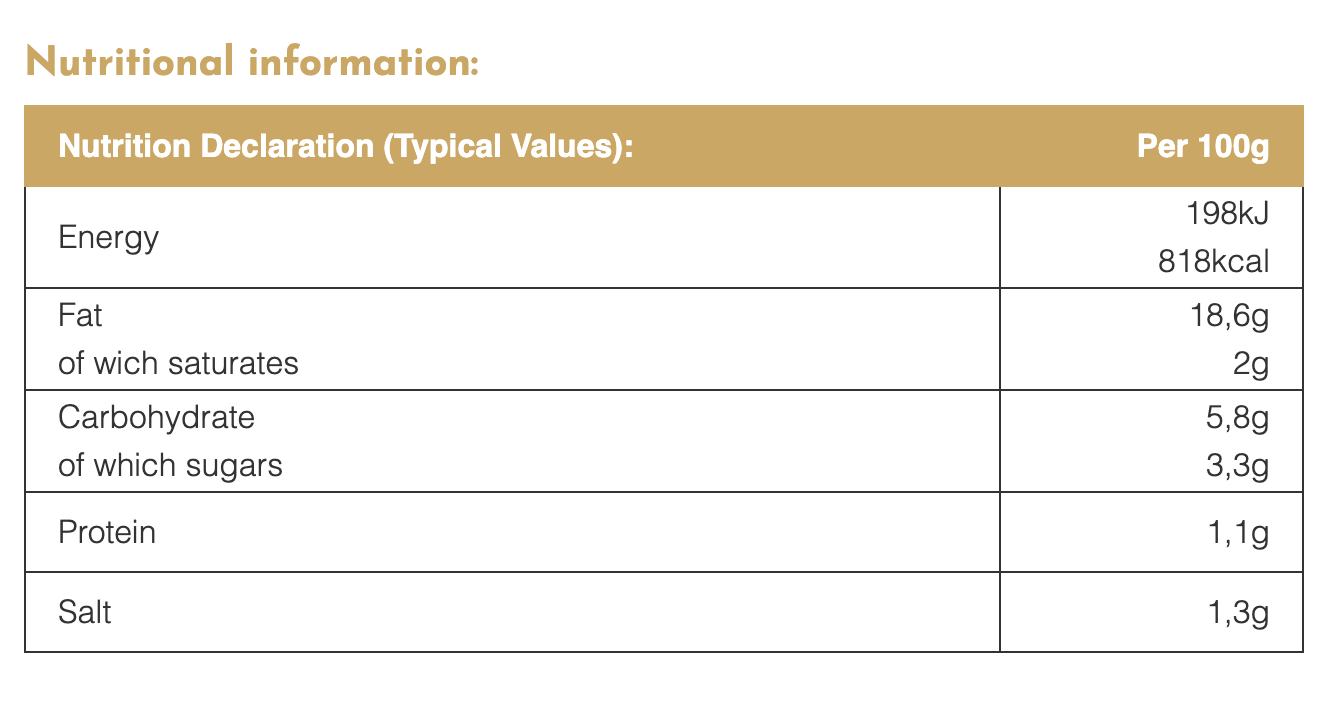Image resolution: width=1324 pixels, height=708 pixels.
Task: Click '(Typical Values):' in the table header
Action: tap(508, 146)
